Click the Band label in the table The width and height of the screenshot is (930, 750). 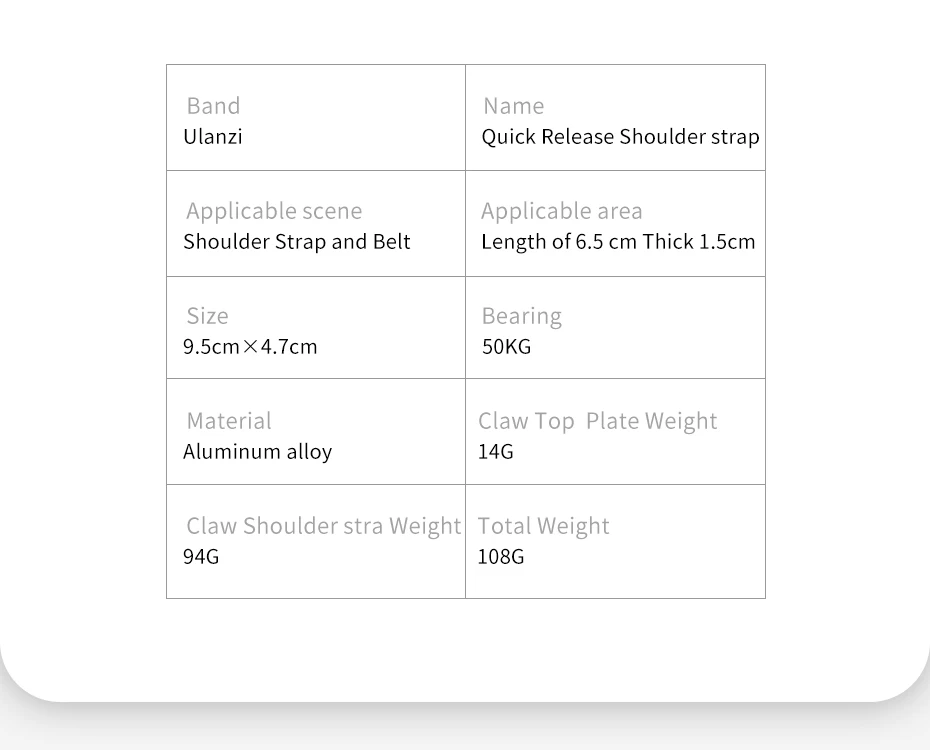[214, 106]
